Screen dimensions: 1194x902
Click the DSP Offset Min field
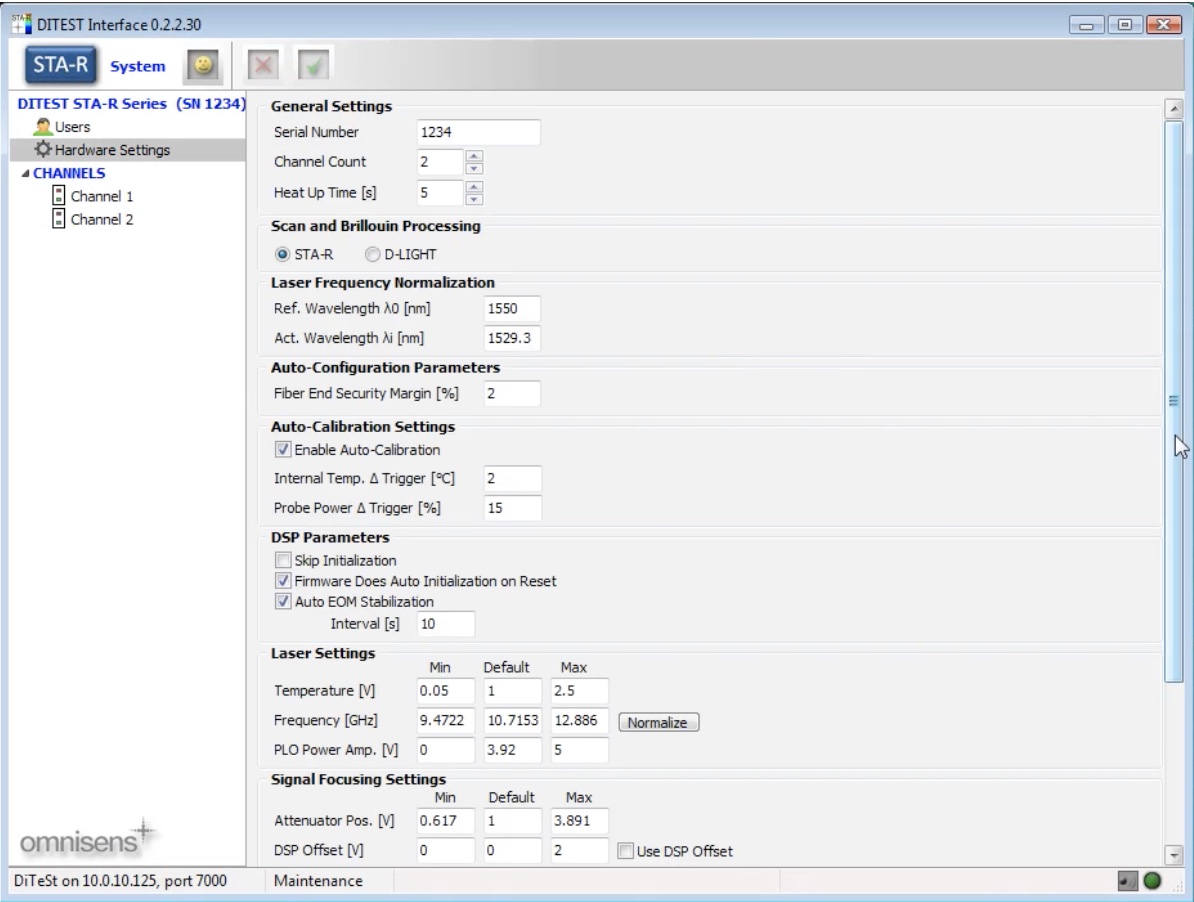tap(445, 850)
